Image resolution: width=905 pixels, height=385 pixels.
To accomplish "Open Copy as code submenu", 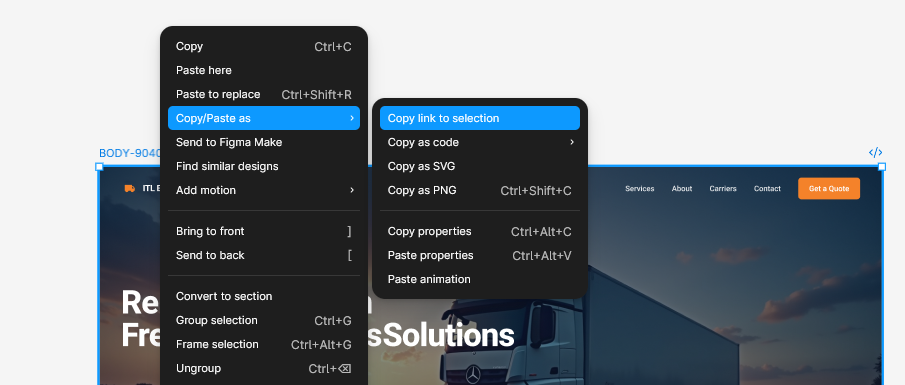I will tap(480, 142).
